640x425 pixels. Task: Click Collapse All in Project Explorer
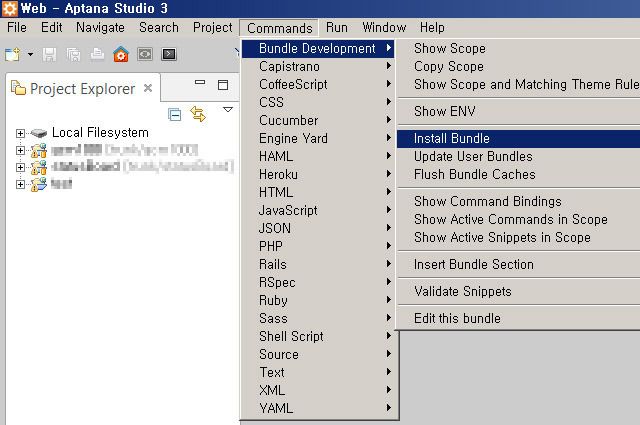tap(175, 114)
